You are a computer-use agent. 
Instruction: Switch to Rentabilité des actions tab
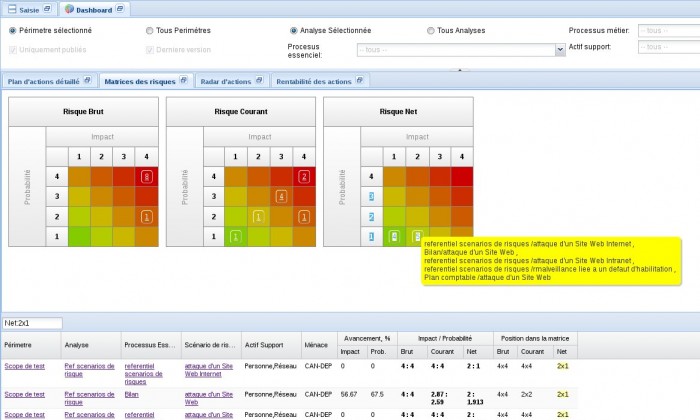pos(313,82)
